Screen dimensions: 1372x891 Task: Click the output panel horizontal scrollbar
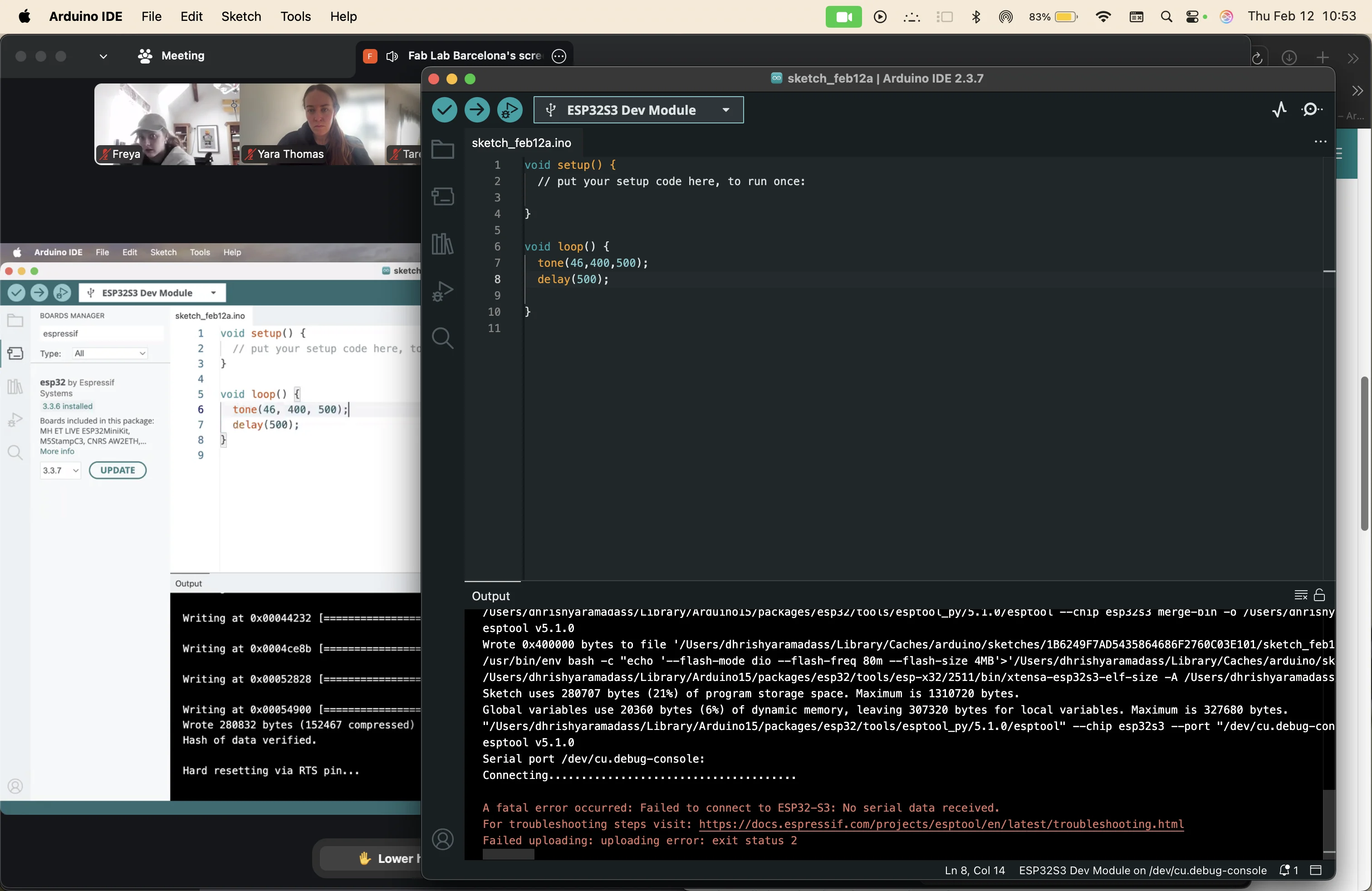(x=508, y=855)
